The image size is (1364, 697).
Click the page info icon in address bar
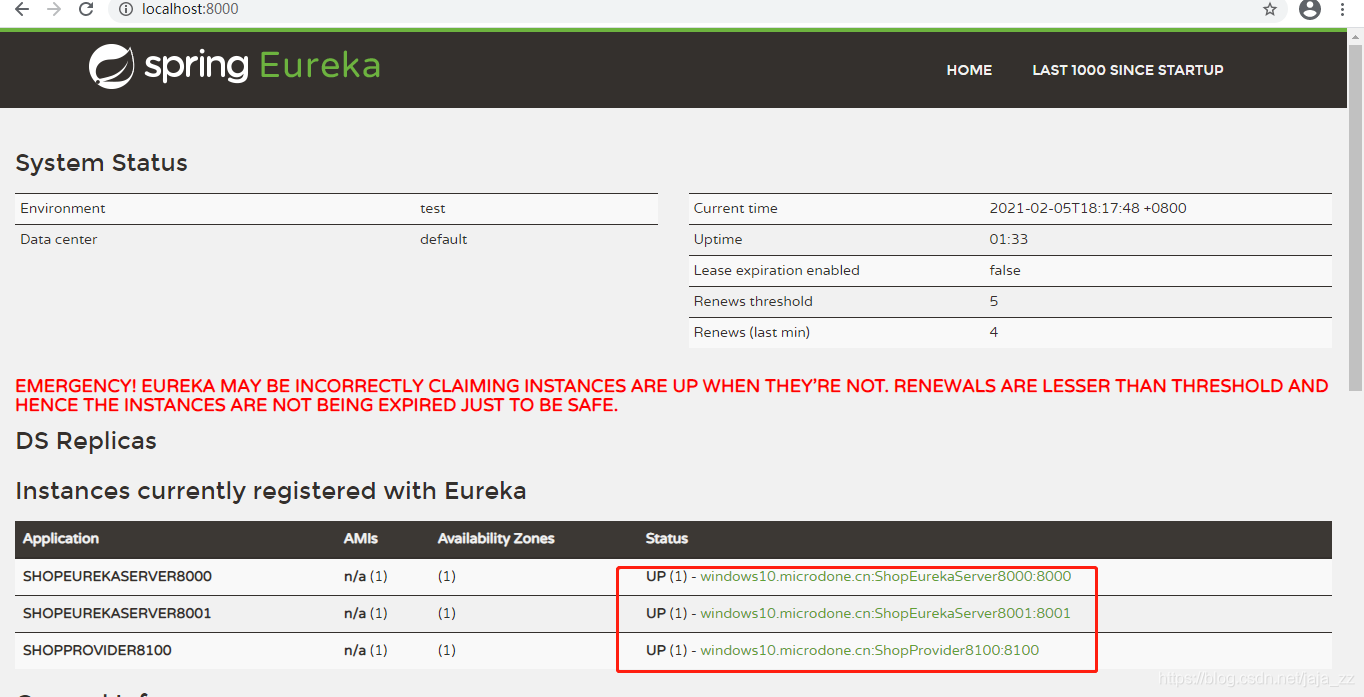point(124,10)
